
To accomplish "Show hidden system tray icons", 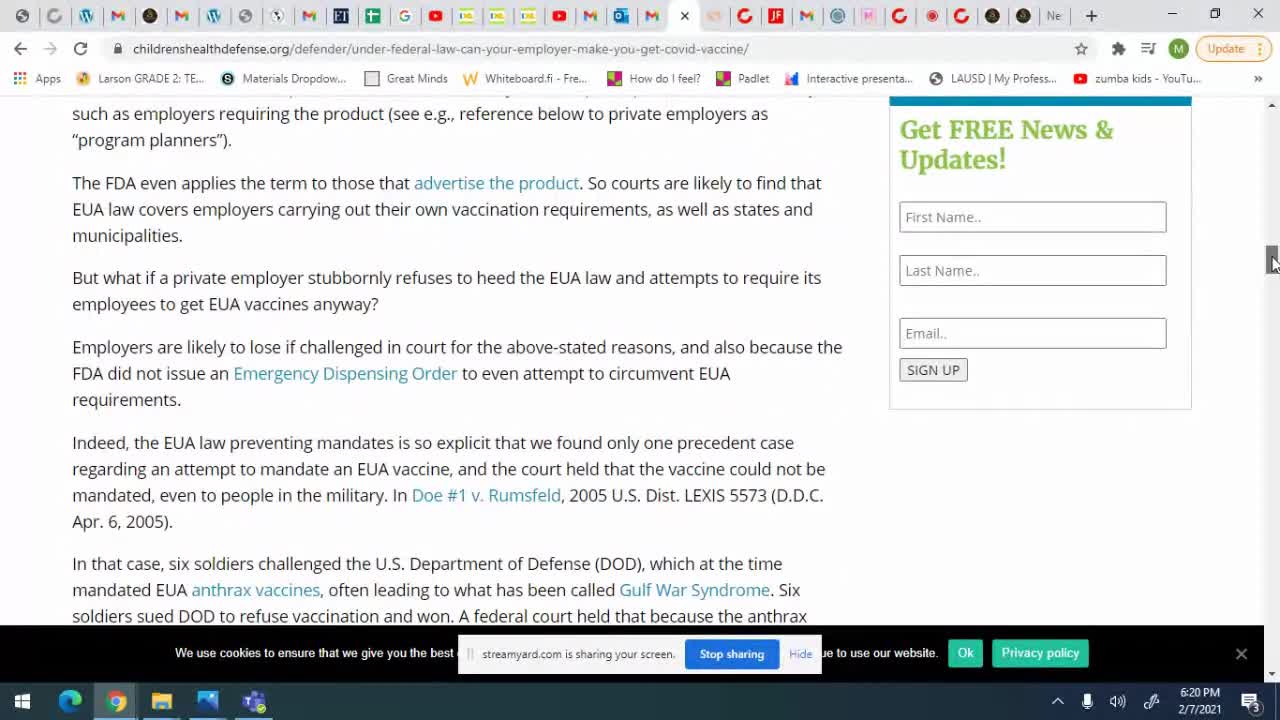I will click(x=1057, y=701).
